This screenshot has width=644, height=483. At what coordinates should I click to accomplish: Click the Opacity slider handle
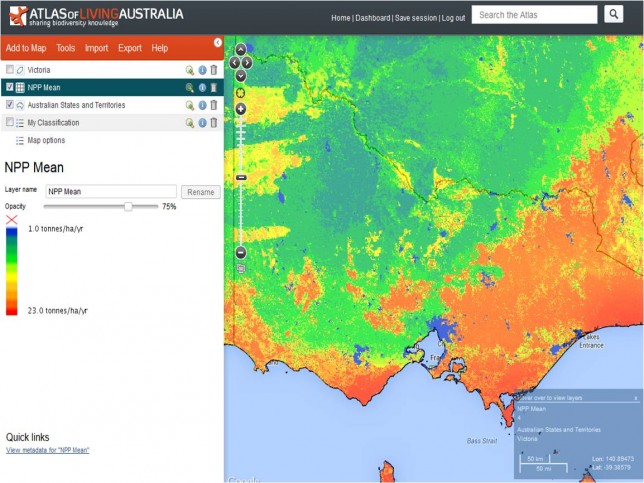(x=128, y=206)
